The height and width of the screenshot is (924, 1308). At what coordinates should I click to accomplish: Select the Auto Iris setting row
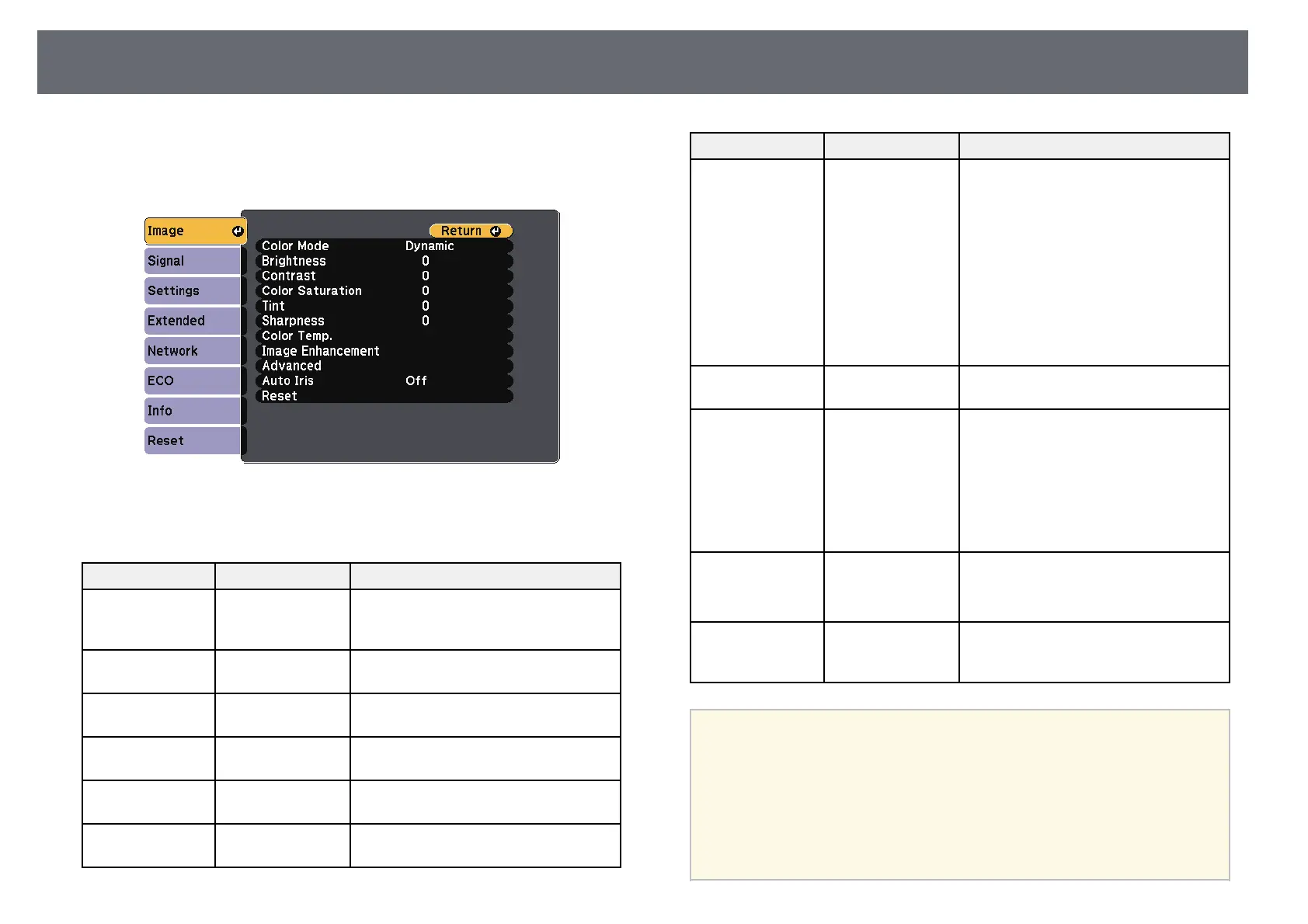point(384,380)
